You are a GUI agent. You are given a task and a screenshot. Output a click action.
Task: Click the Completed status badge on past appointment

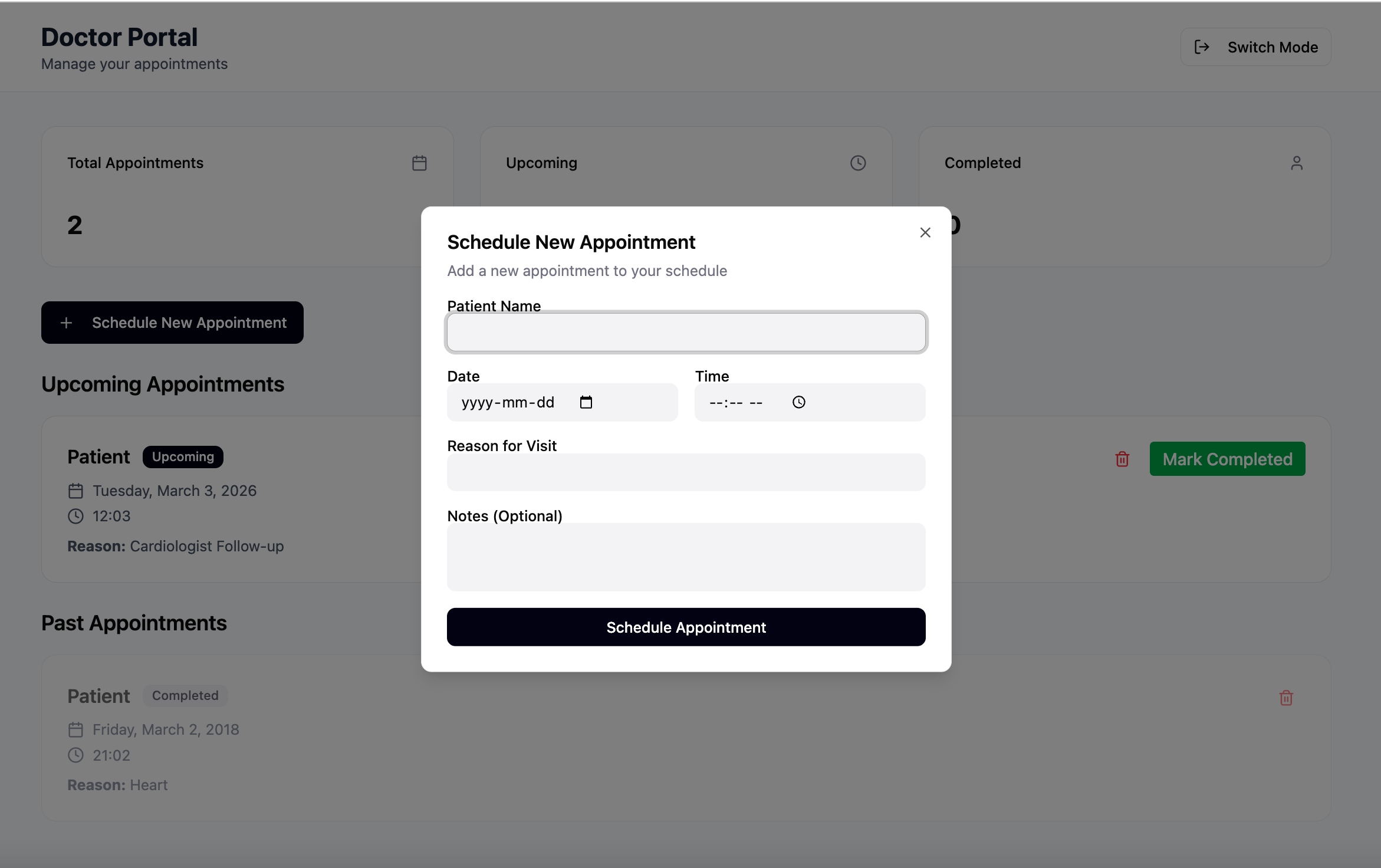(185, 696)
